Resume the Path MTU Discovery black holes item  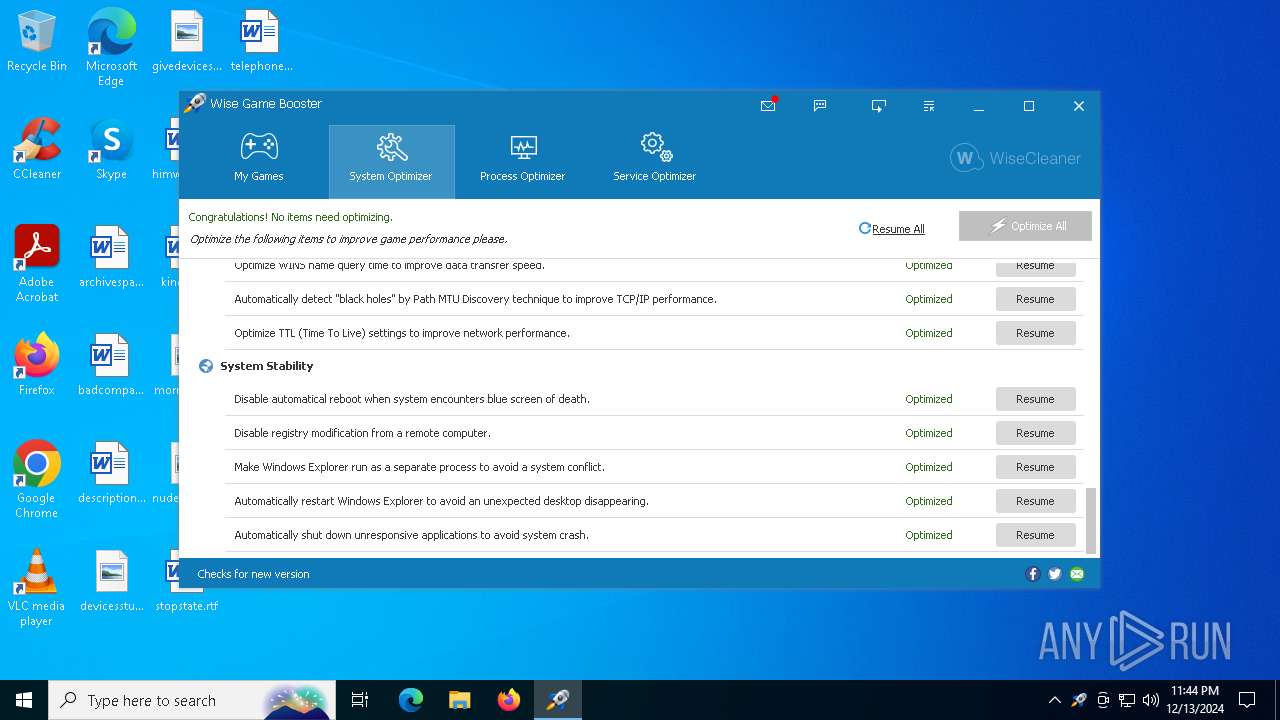click(x=1035, y=299)
